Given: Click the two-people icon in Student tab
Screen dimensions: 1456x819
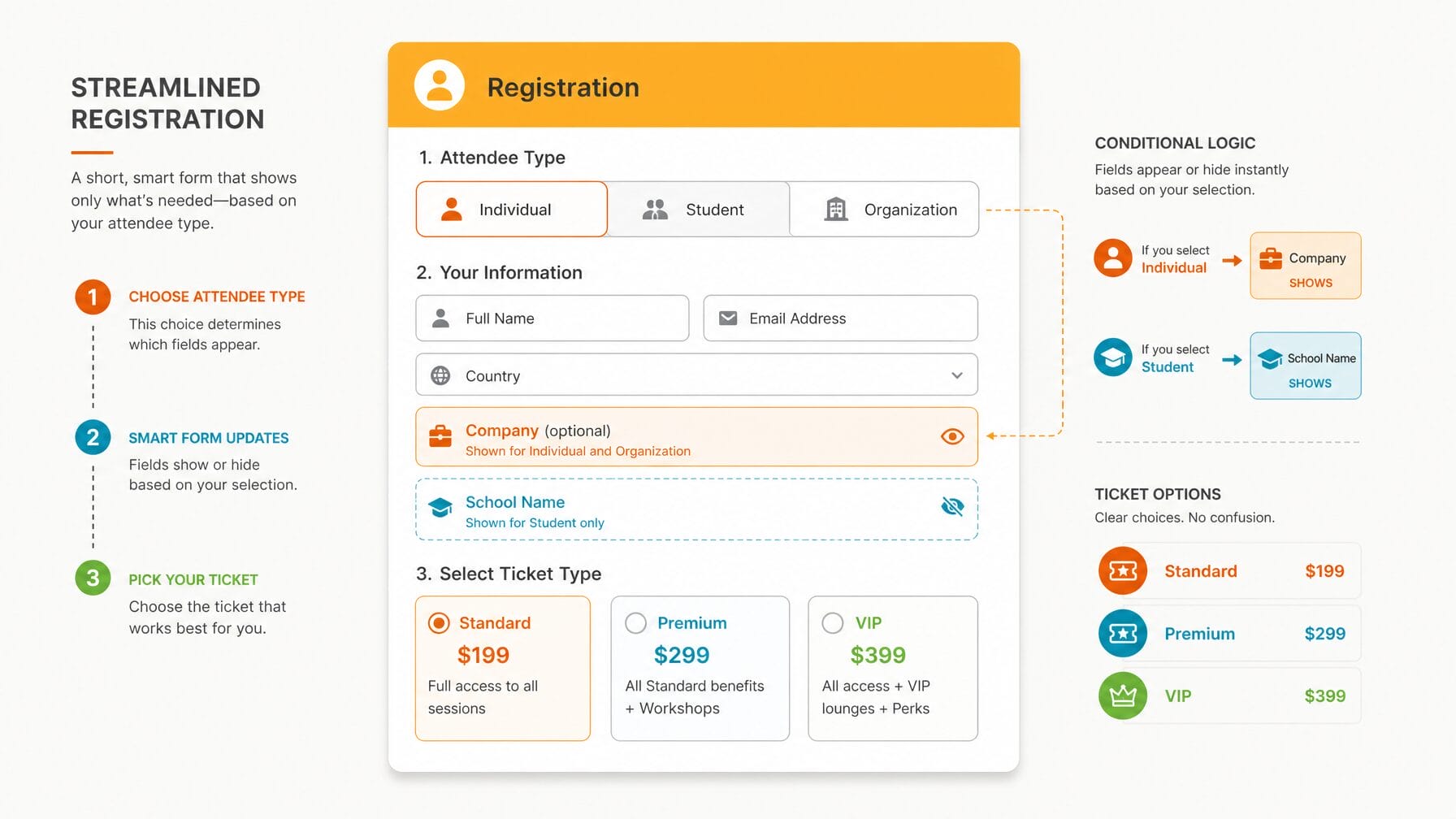Looking at the screenshot, I should click(655, 210).
